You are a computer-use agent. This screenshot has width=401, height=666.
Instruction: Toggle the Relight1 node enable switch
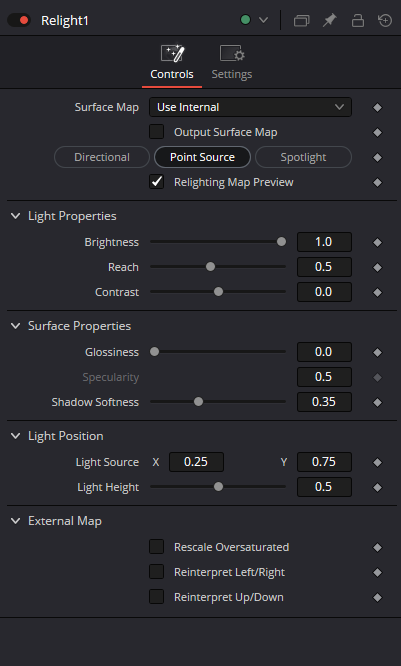(19, 20)
